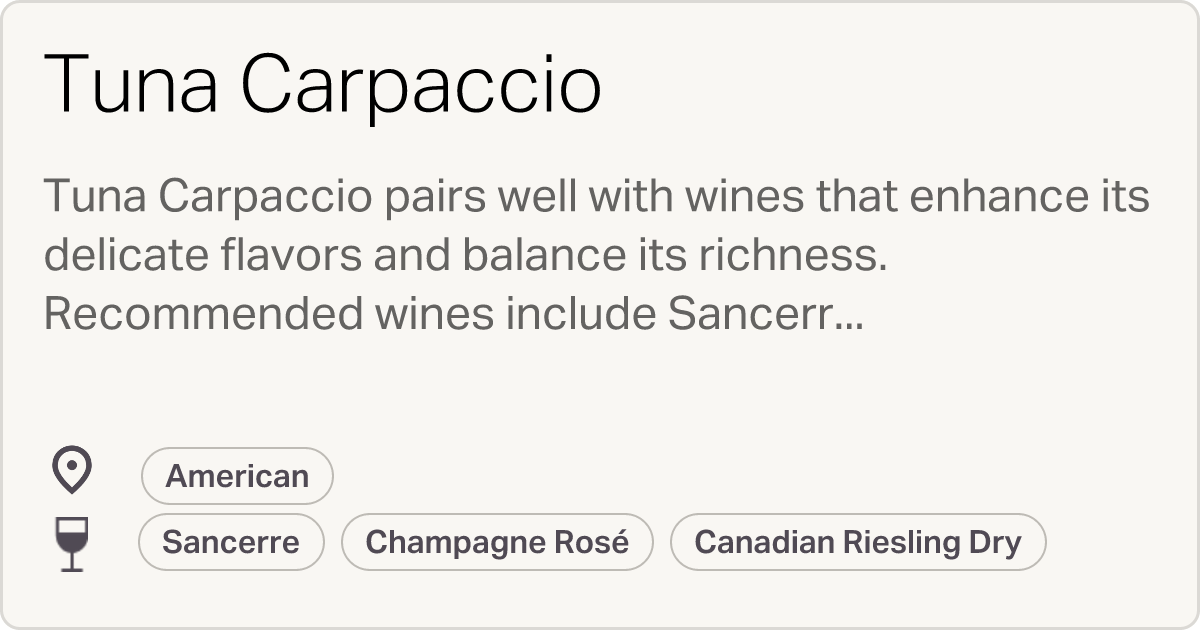
Task: Expand the Canadian Riesling Dry chip
Action: 858,541
